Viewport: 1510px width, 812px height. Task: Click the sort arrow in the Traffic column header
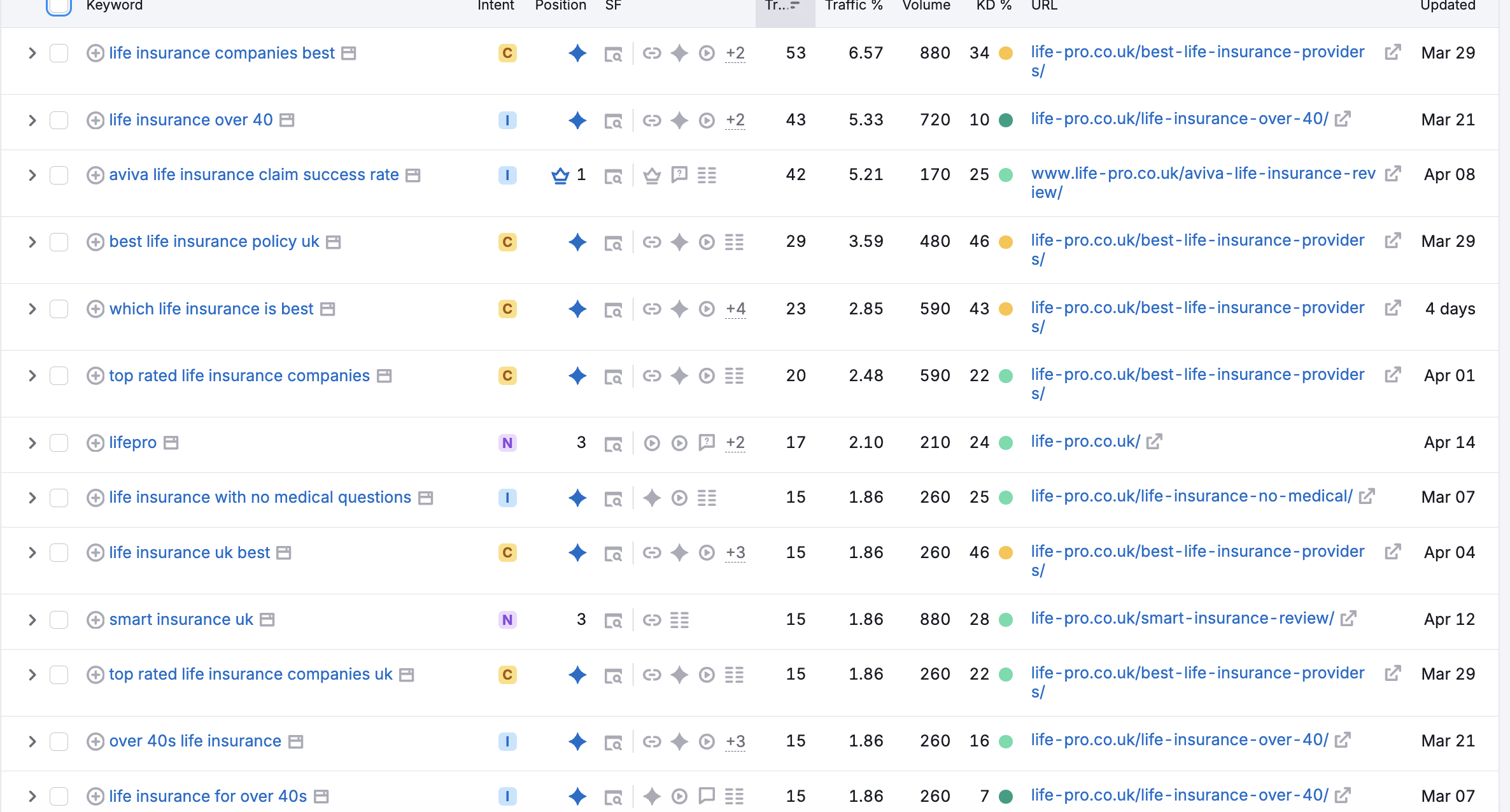tap(794, 5)
